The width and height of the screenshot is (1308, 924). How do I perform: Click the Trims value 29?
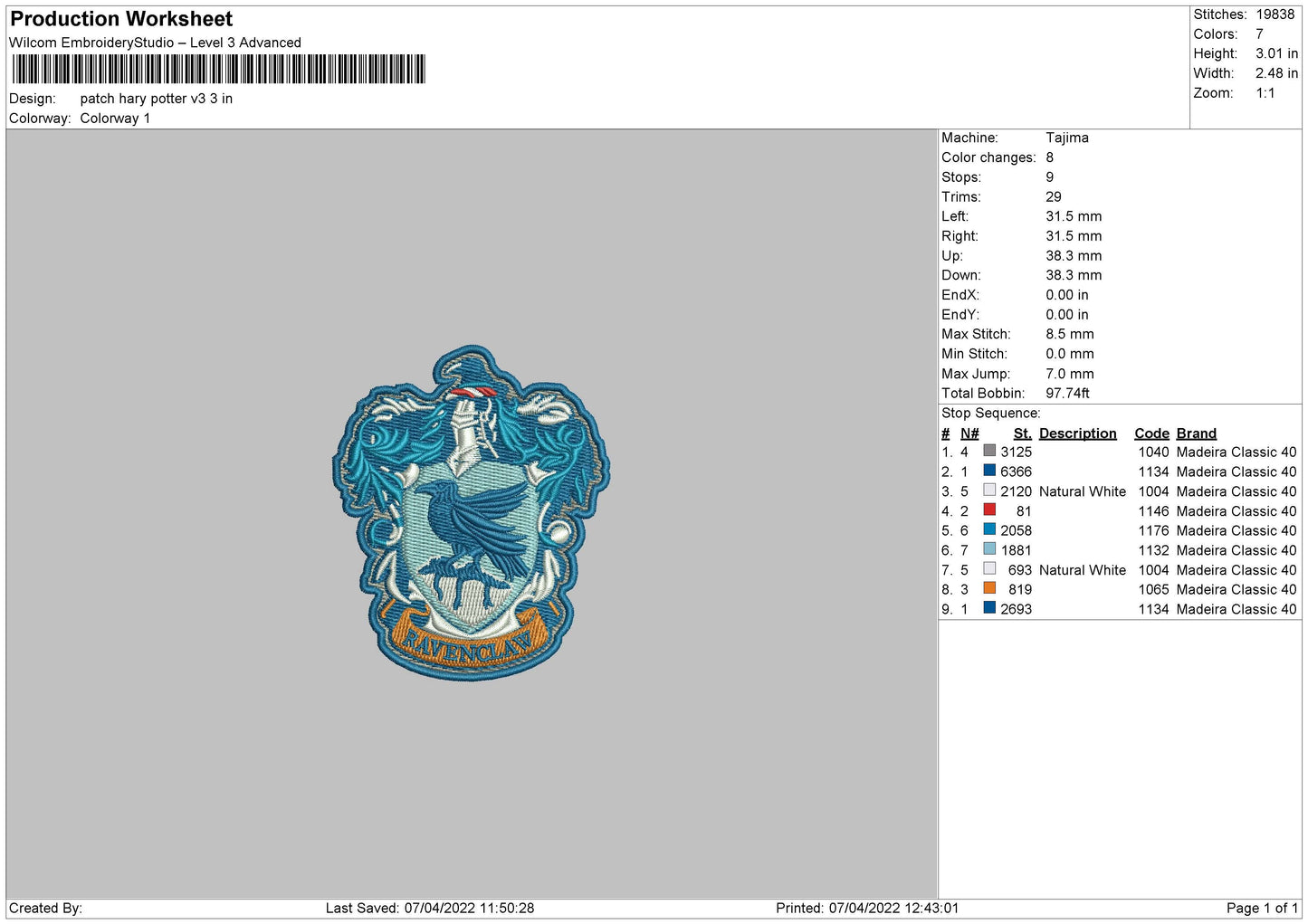(x=1054, y=197)
